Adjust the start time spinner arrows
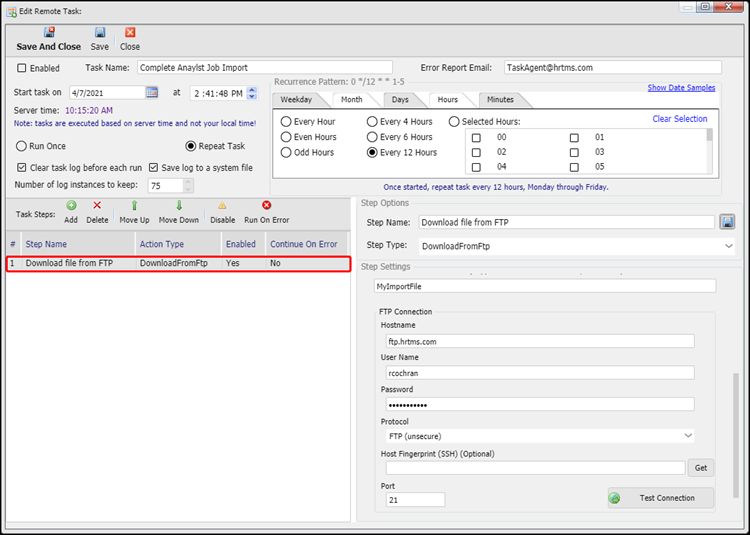The height and width of the screenshot is (535, 750). click(252, 93)
